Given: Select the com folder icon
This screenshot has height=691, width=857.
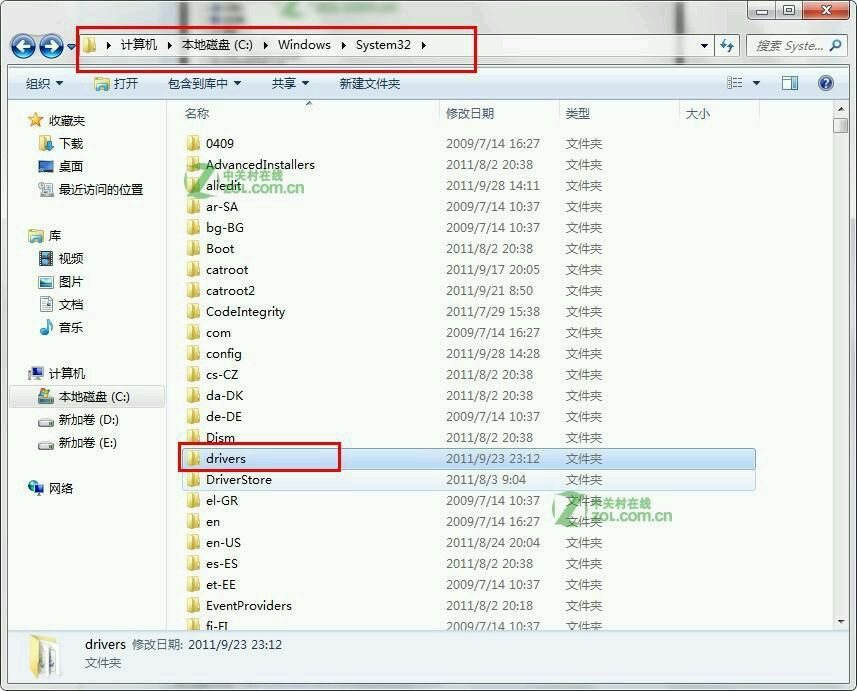Looking at the screenshot, I should click(193, 332).
